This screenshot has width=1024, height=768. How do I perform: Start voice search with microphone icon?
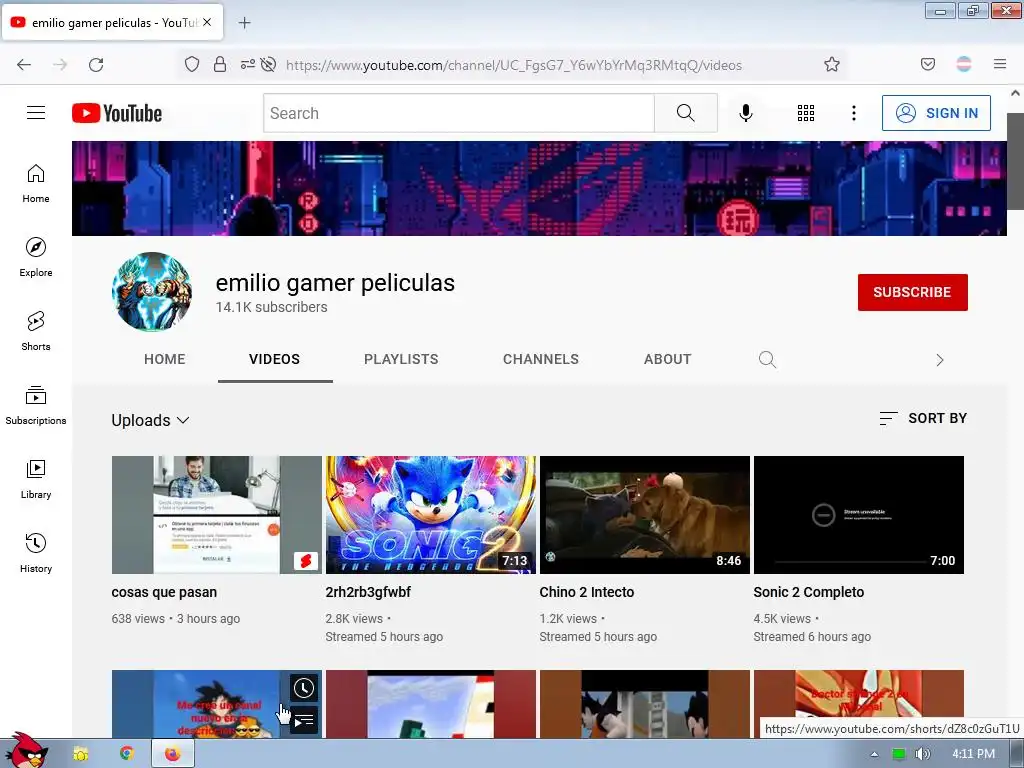tap(745, 113)
